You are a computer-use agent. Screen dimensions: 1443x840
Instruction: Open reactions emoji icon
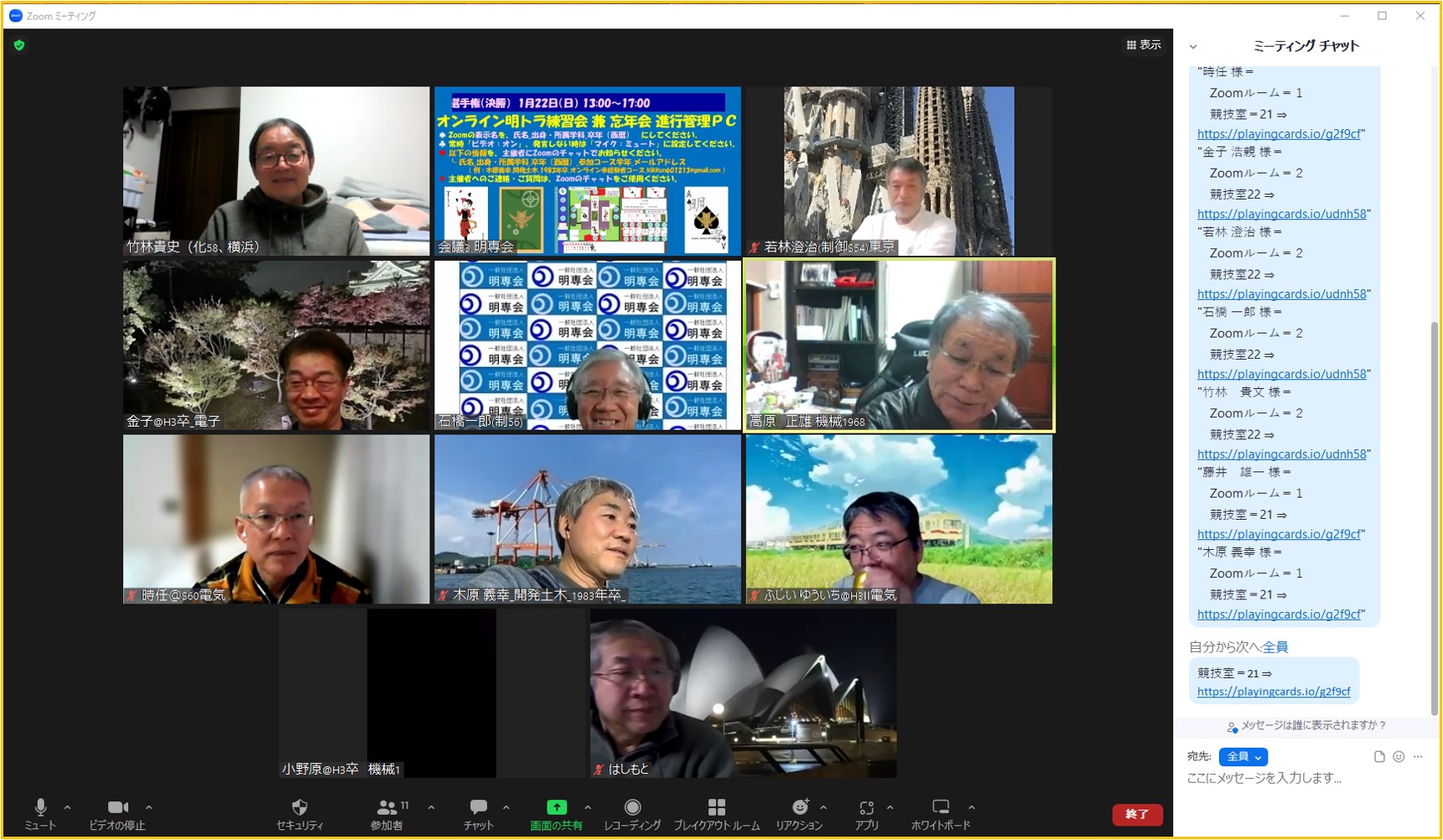pyautogui.click(x=799, y=813)
